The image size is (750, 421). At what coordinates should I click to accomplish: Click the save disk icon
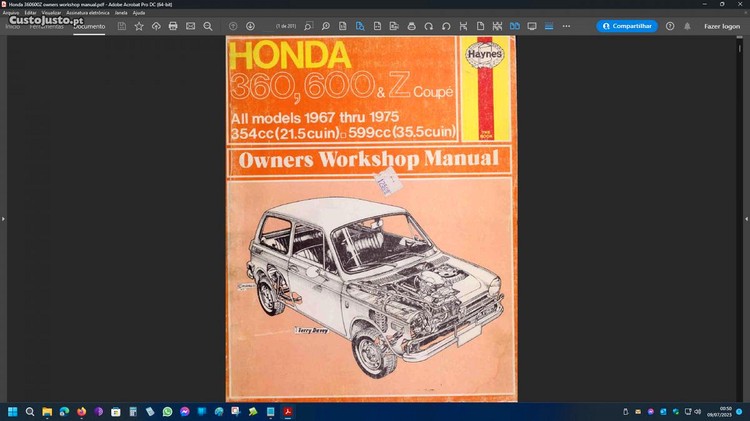click(122, 26)
